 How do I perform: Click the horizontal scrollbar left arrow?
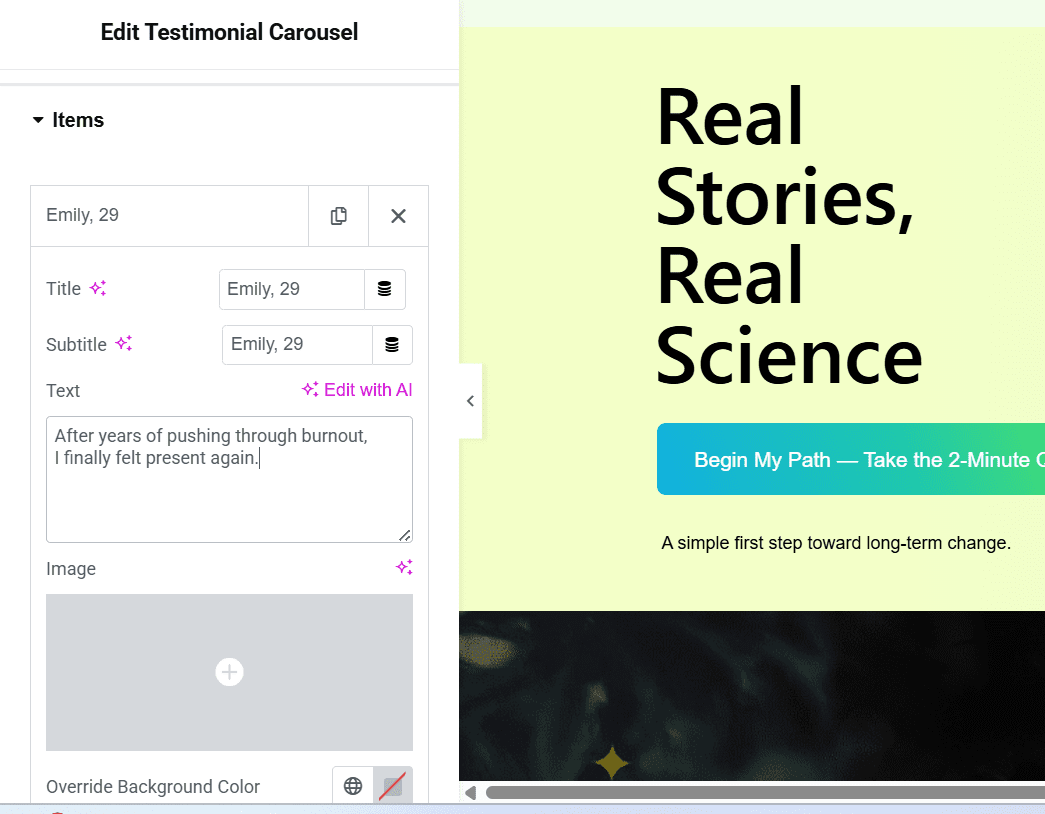[x=470, y=793]
